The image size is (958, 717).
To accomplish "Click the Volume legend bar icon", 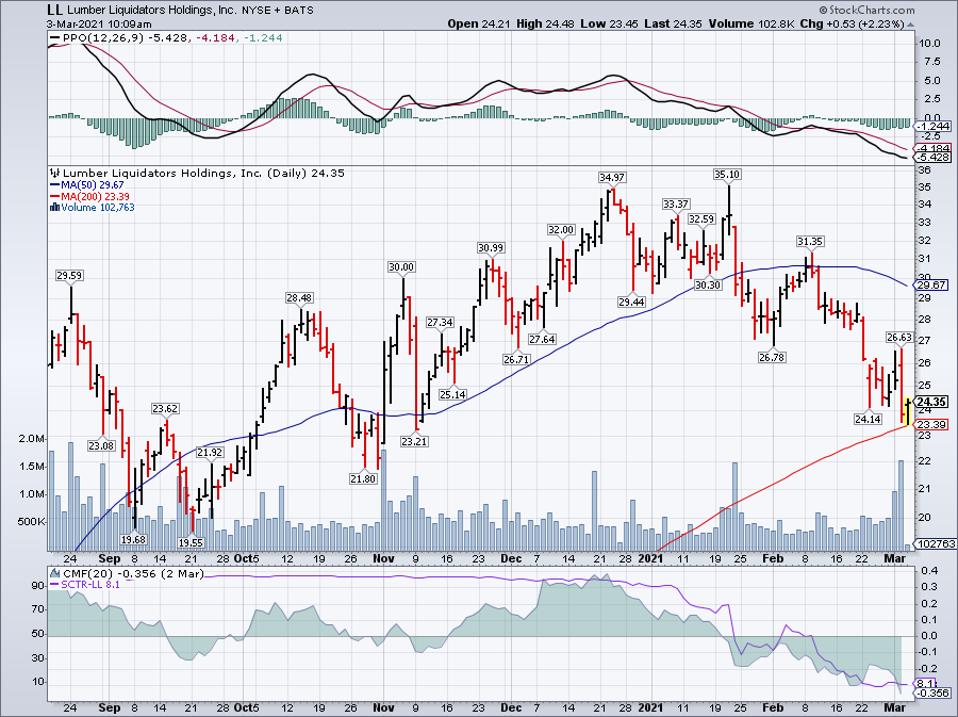I will click(x=55, y=208).
